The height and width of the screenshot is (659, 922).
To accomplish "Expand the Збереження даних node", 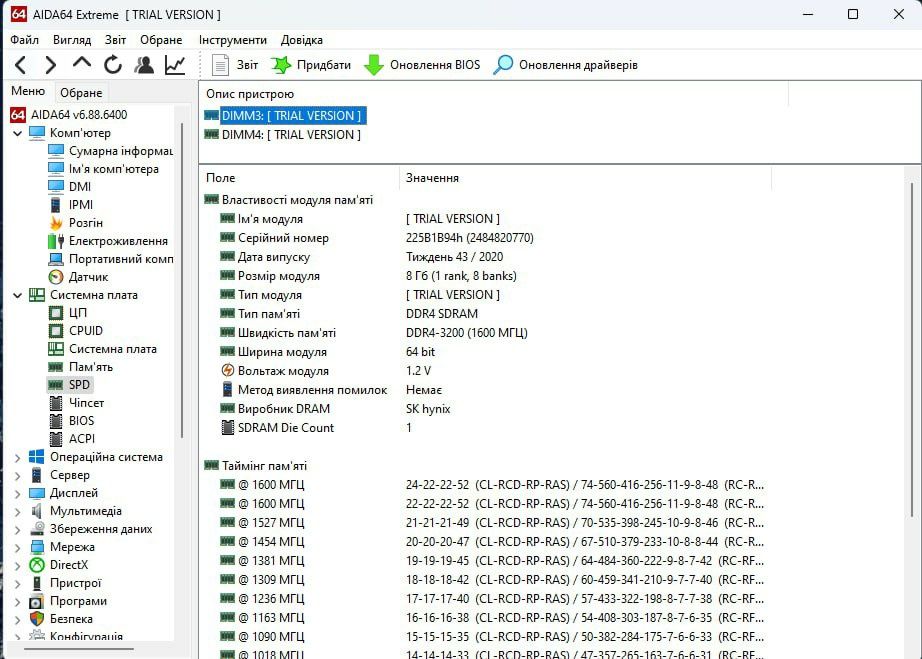I will pos(18,530).
